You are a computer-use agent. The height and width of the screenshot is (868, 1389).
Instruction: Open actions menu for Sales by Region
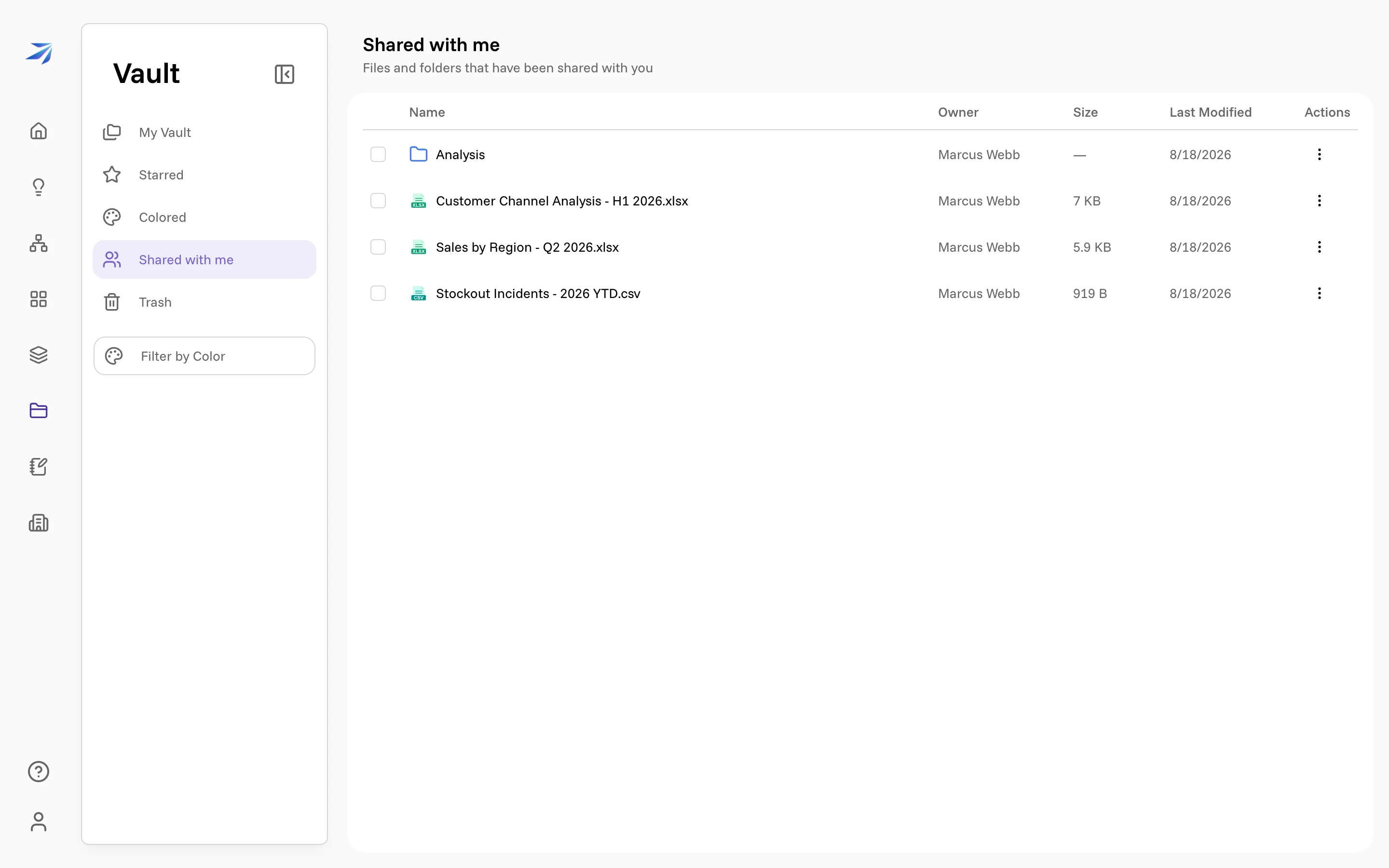click(1320, 247)
